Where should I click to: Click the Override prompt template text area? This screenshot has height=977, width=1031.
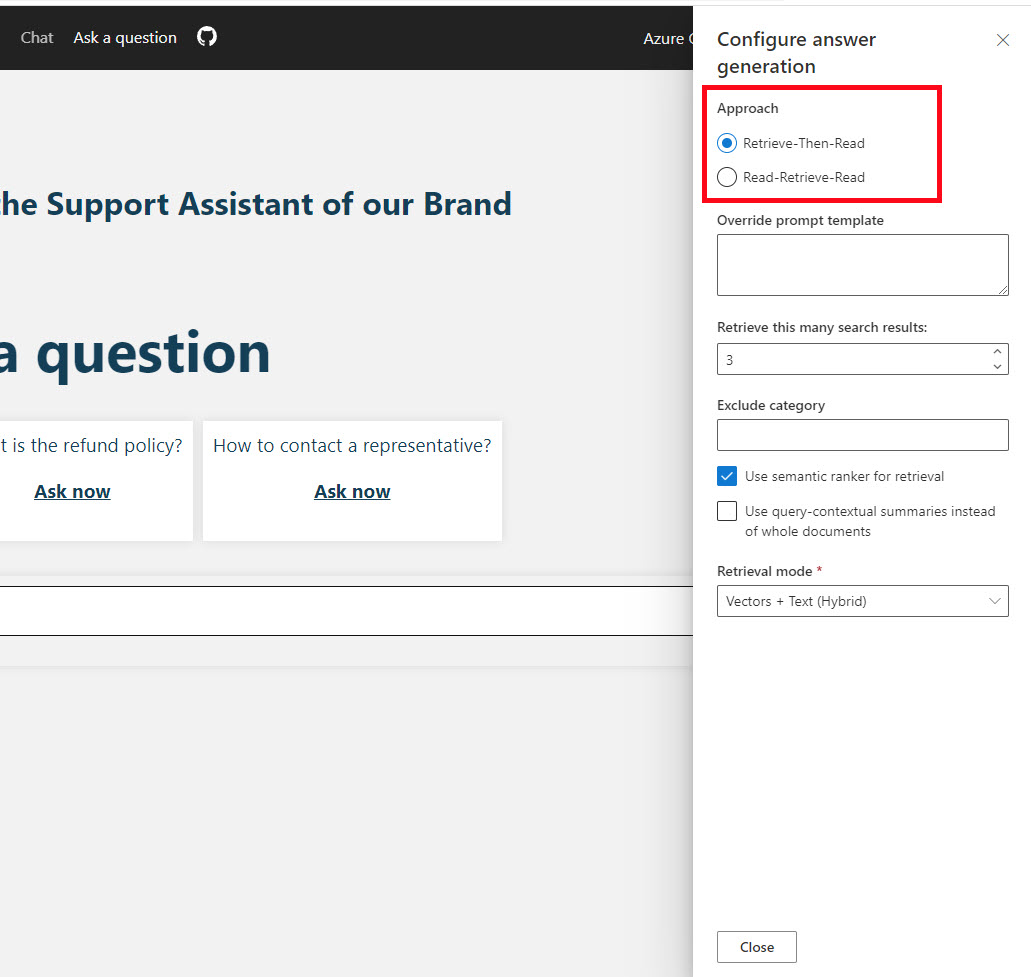click(863, 265)
